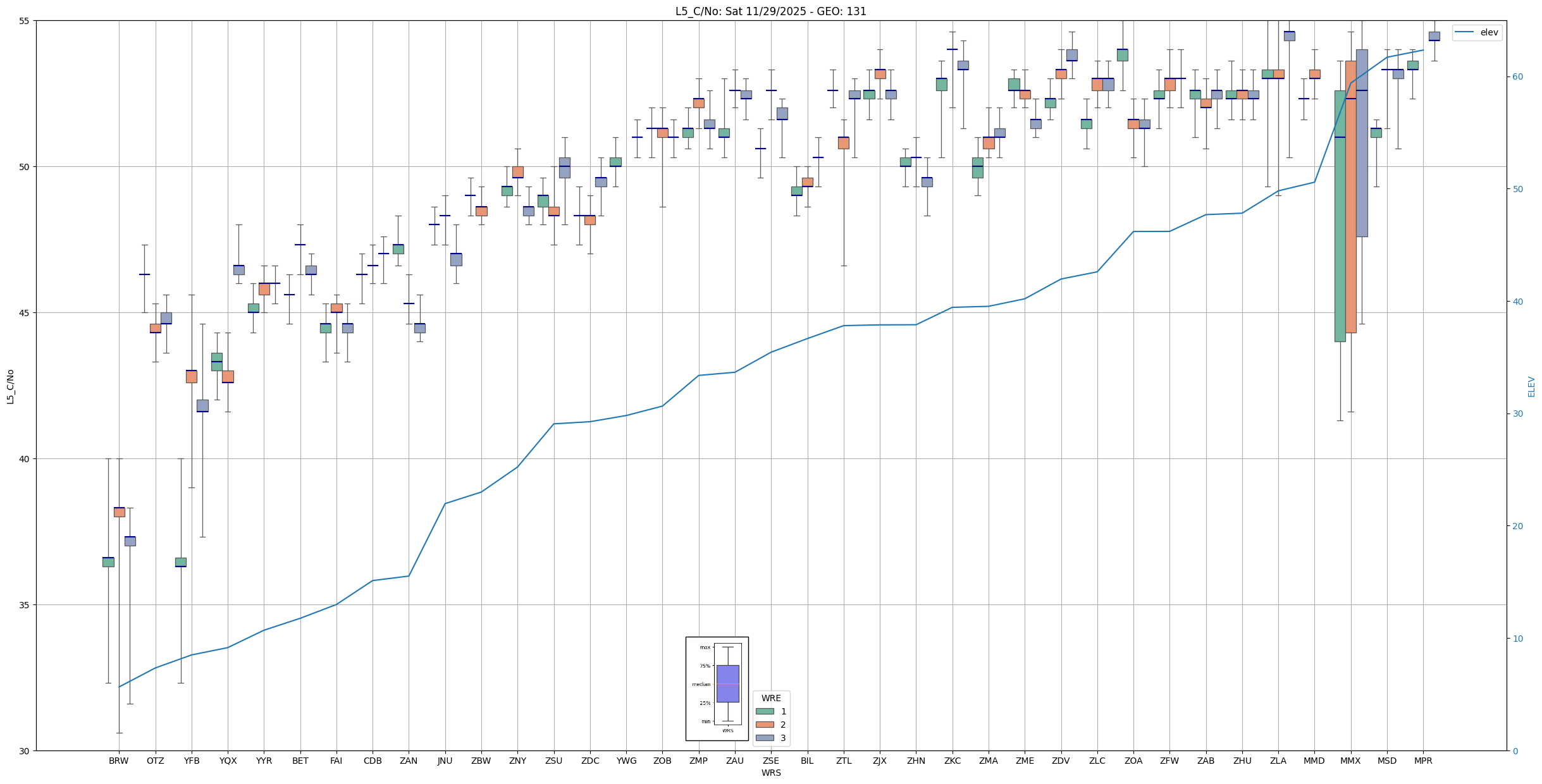
Task: Click the 55 tick on left axis
Action: (25, 21)
